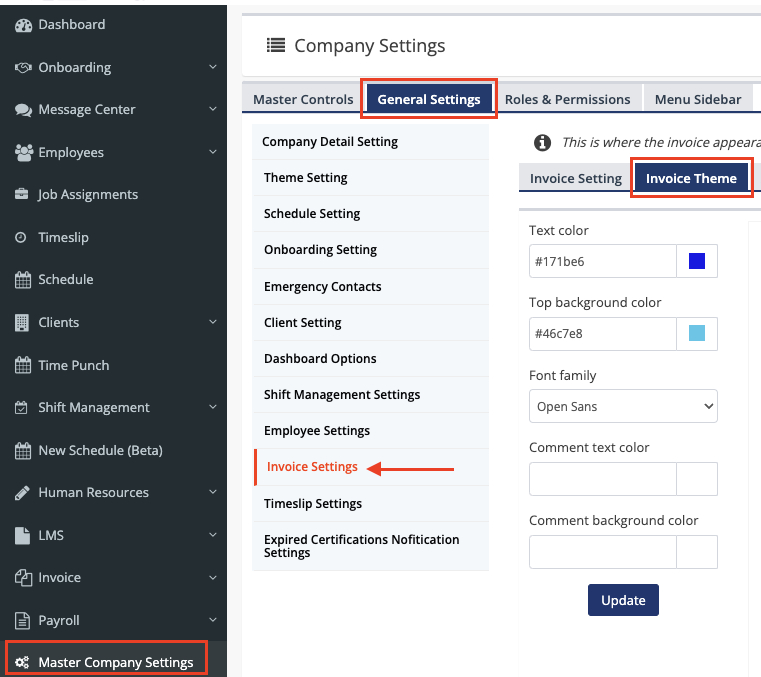Screen dimensions: 761x677
Task: Click the Human Resources pencil icon
Action: coord(22,493)
